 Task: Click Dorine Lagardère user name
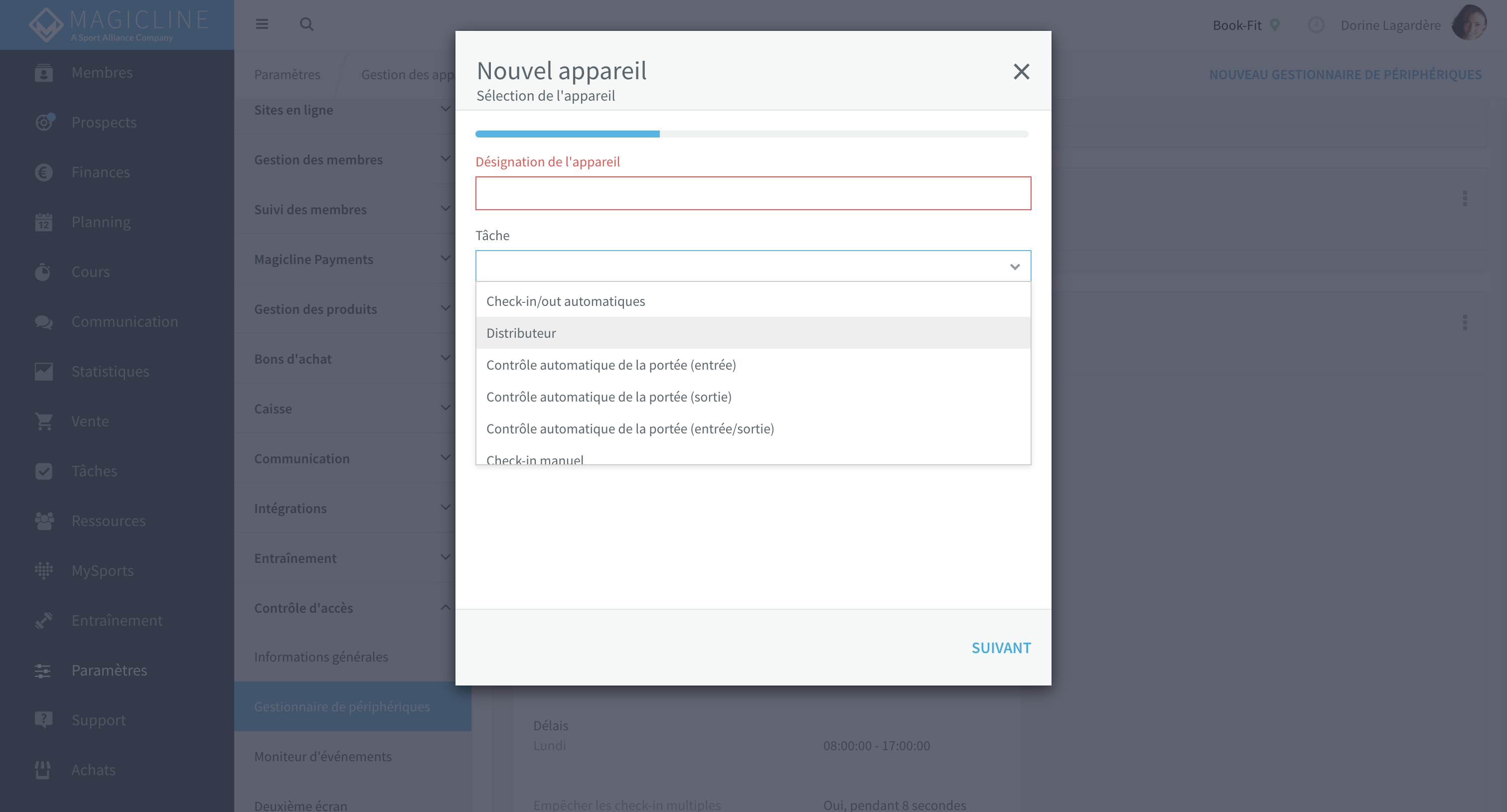tap(1390, 25)
